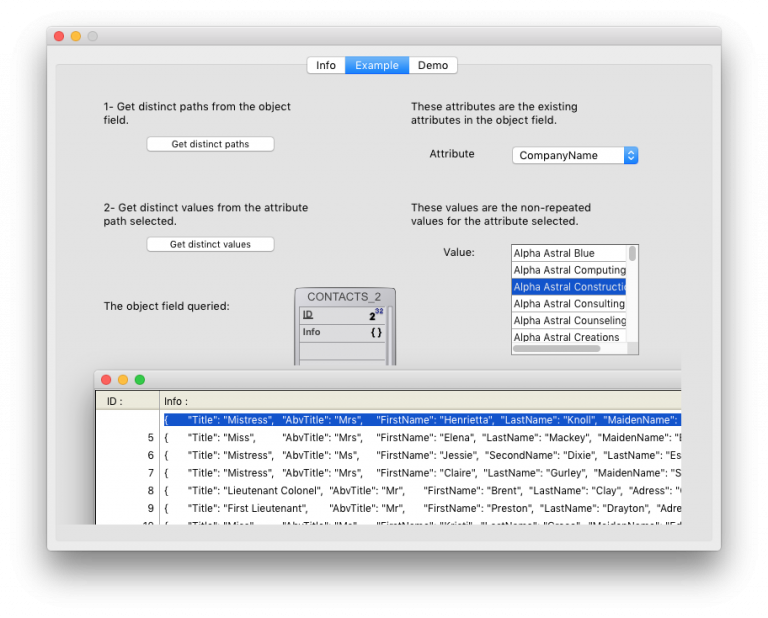Close the main Example window
The width and height of the screenshot is (768, 618).
pos(59,36)
